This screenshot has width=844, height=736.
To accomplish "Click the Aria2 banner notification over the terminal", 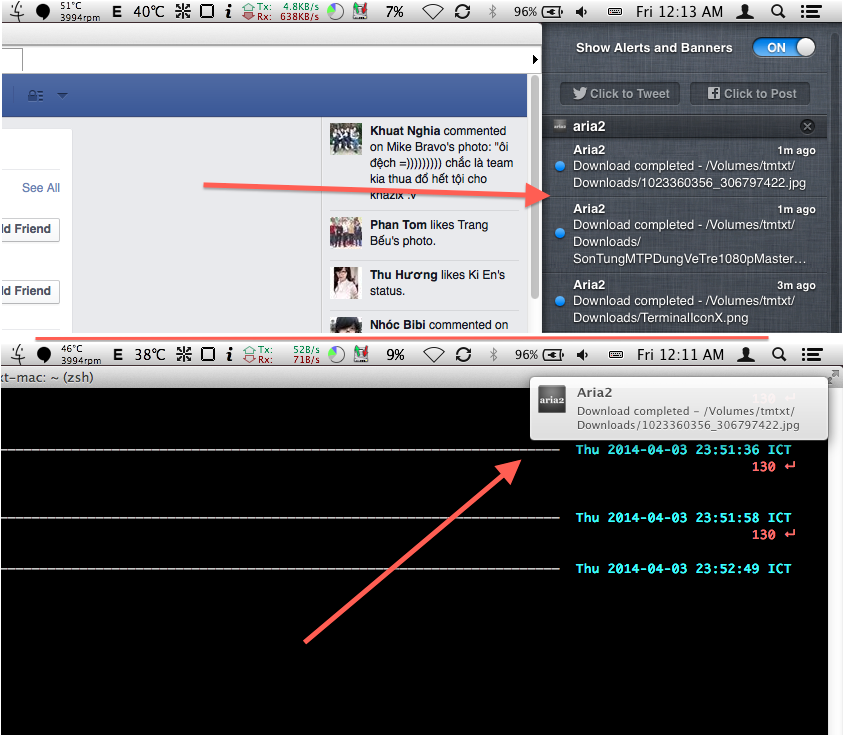I will (679, 409).
